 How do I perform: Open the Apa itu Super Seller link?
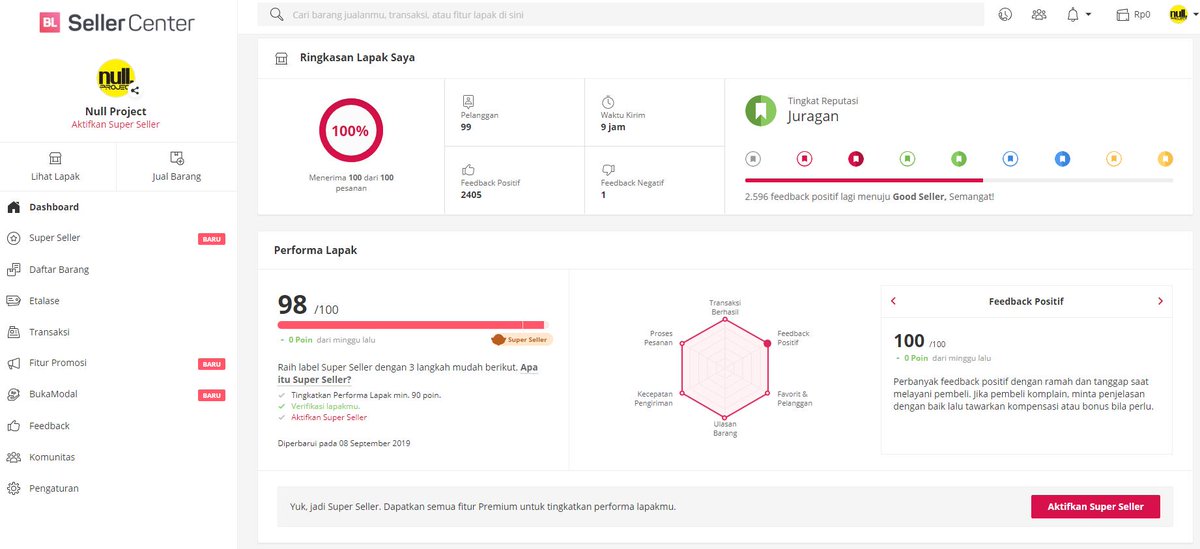click(x=408, y=374)
